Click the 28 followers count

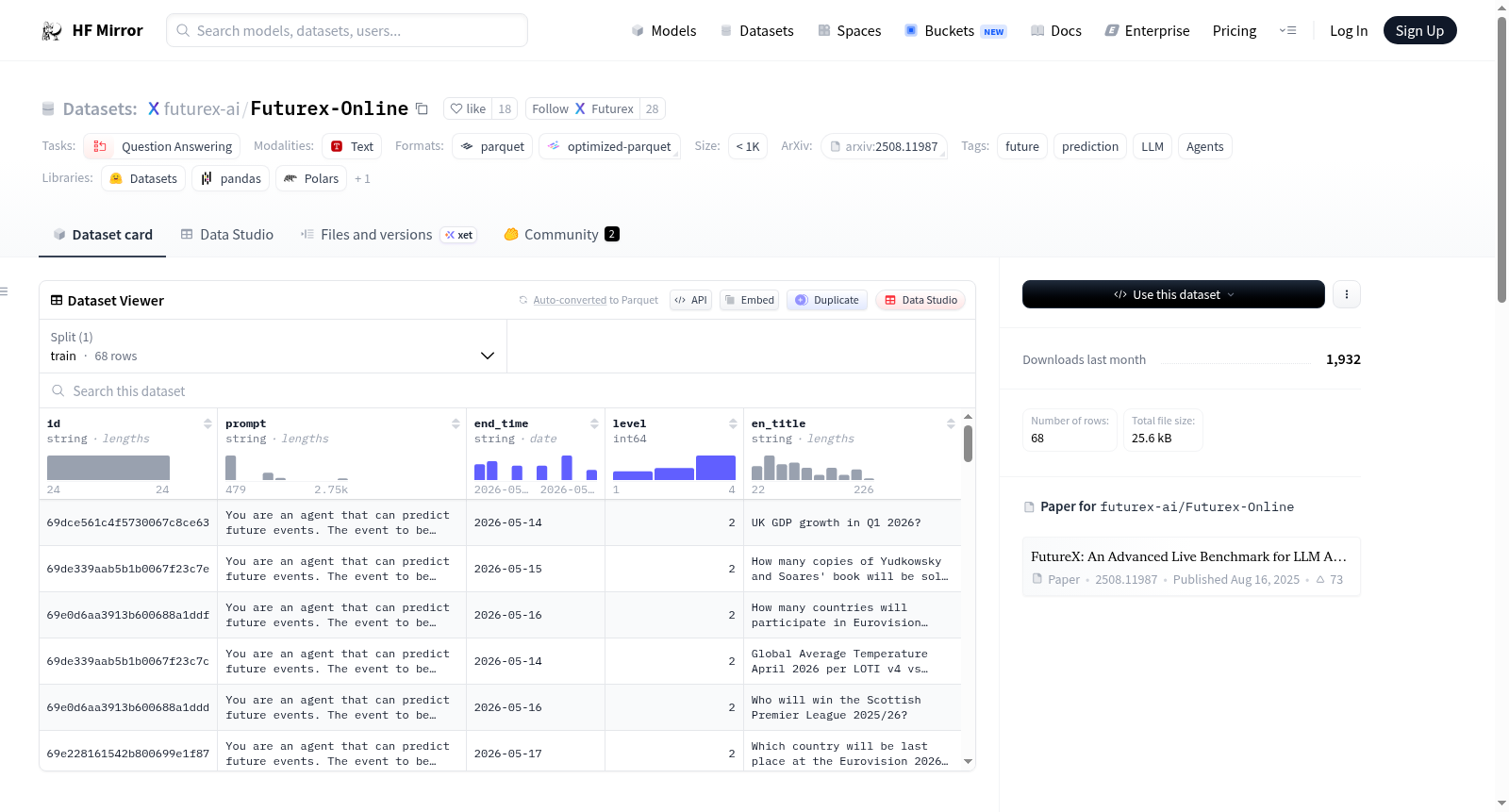(652, 109)
